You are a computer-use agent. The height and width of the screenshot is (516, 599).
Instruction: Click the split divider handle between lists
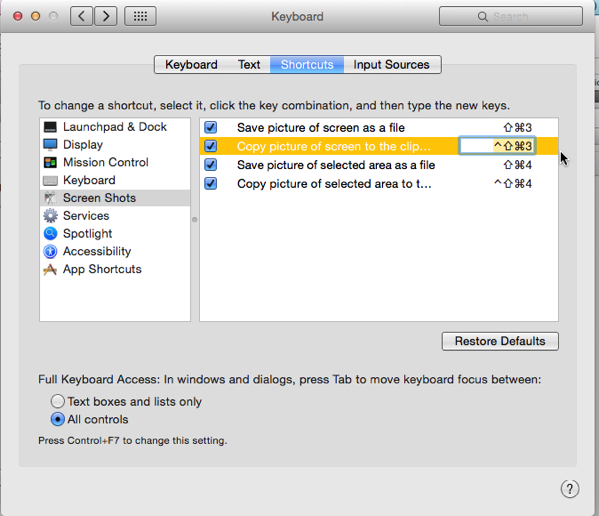pyautogui.click(x=194, y=220)
